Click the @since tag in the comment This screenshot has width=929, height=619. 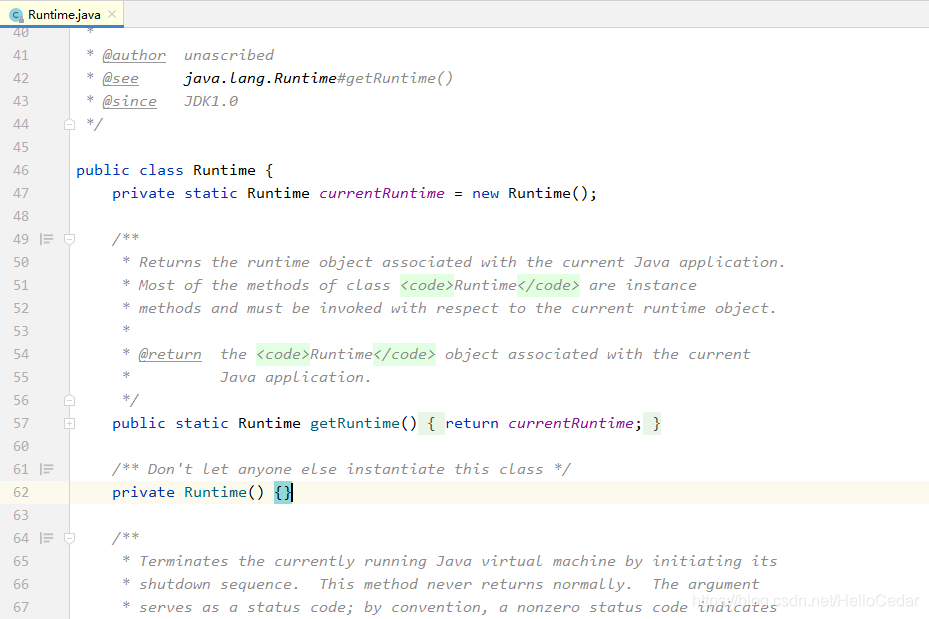[x=129, y=101]
